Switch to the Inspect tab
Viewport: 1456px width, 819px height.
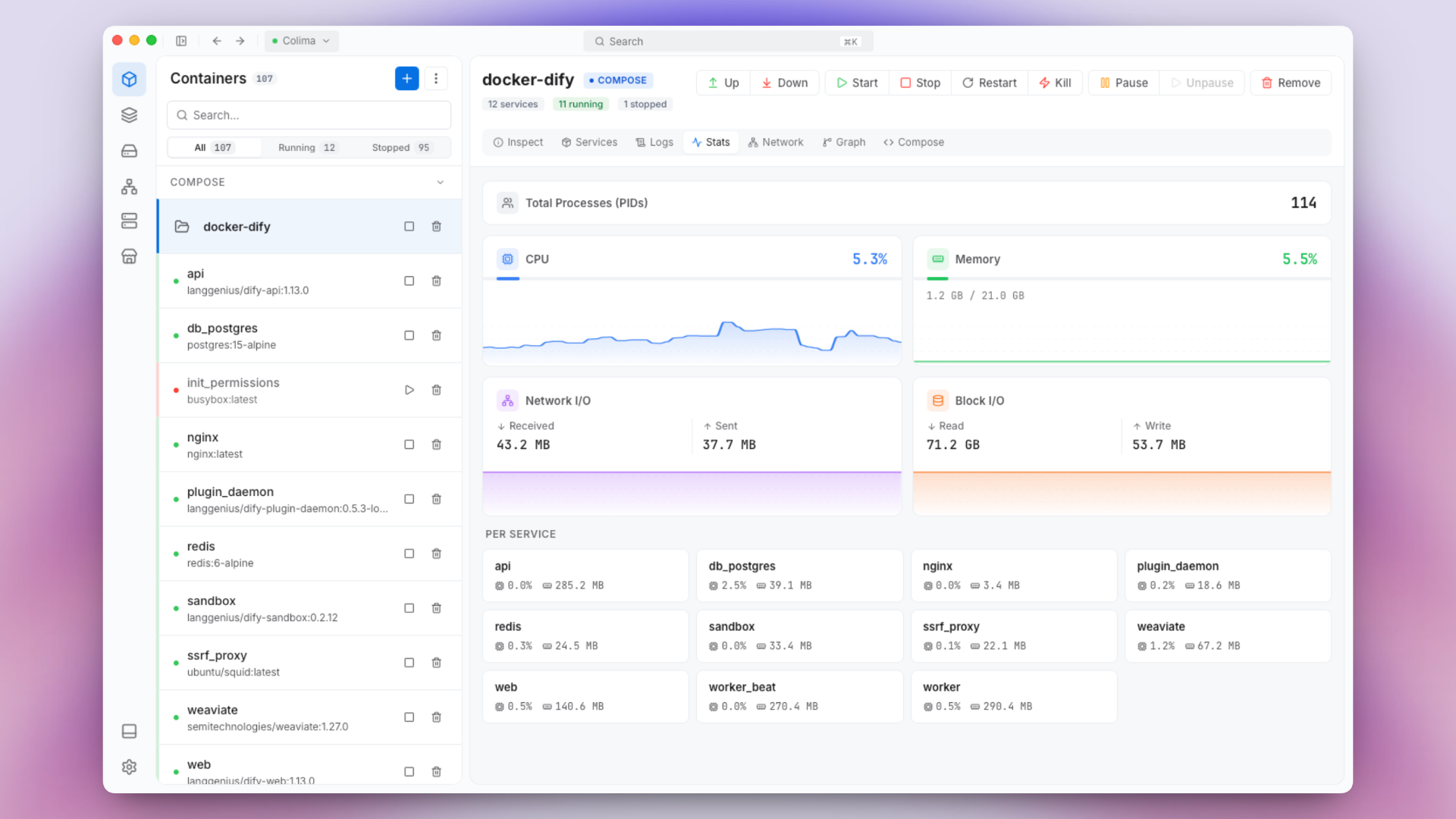(x=518, y=143)
